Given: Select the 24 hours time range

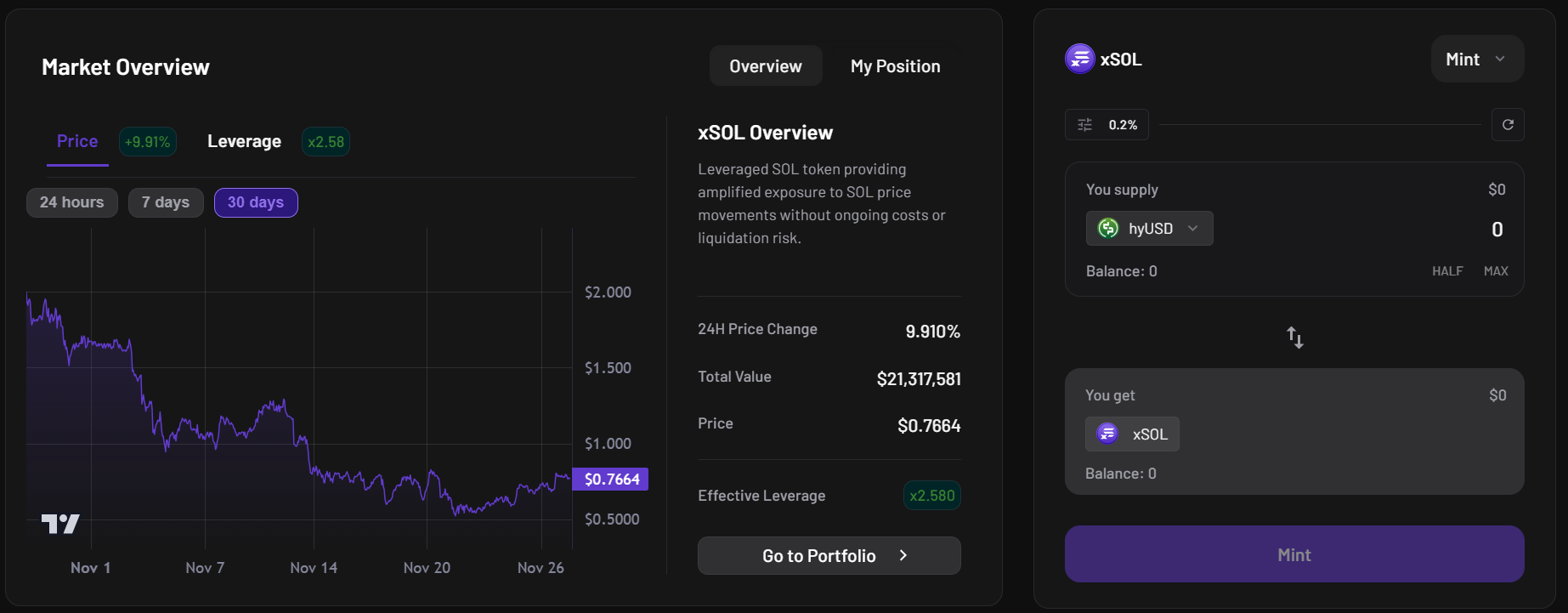Looking at the screenshot, I should (x=72, y=202).
